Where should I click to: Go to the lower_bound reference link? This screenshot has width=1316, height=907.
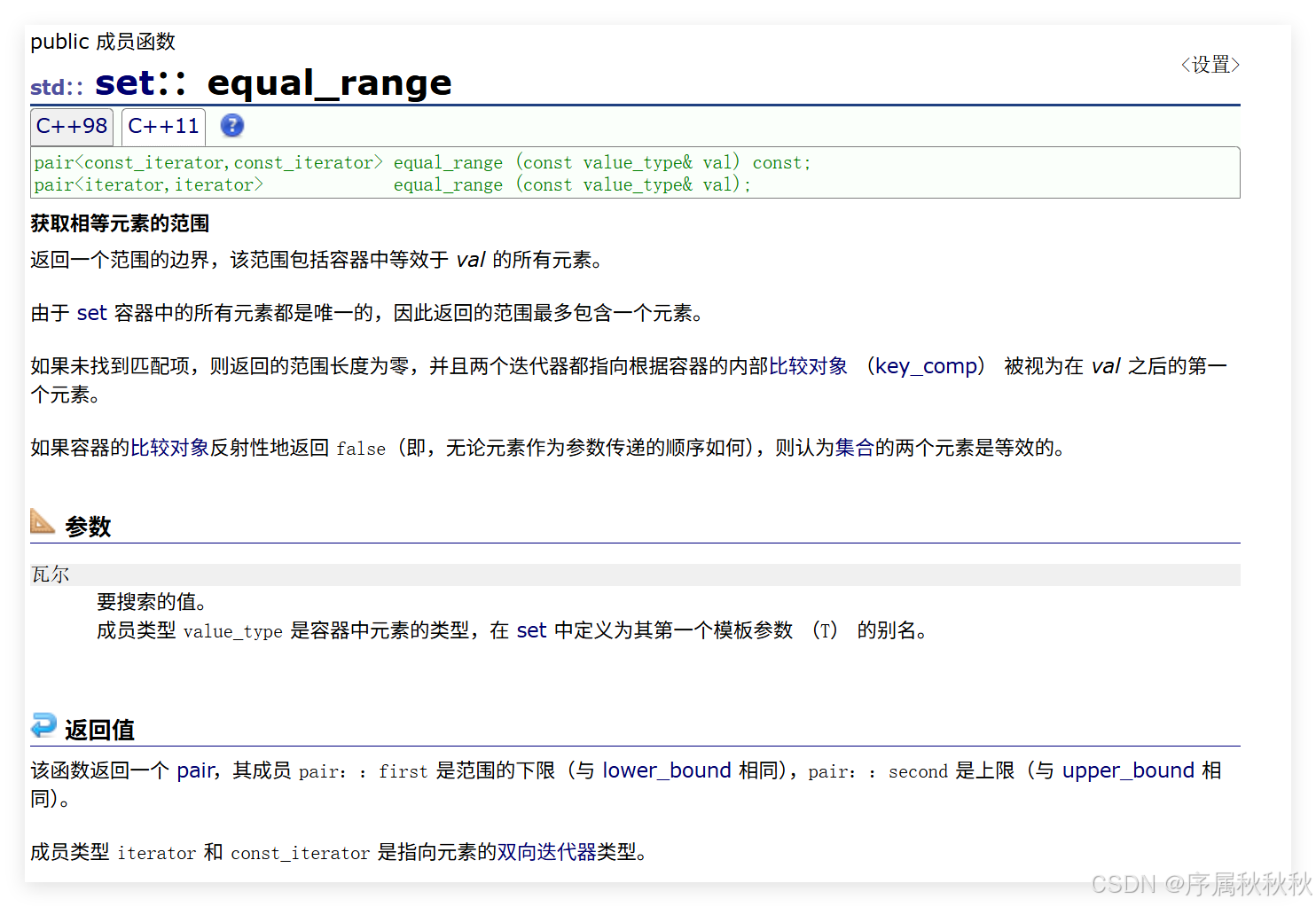click(667, 770)
